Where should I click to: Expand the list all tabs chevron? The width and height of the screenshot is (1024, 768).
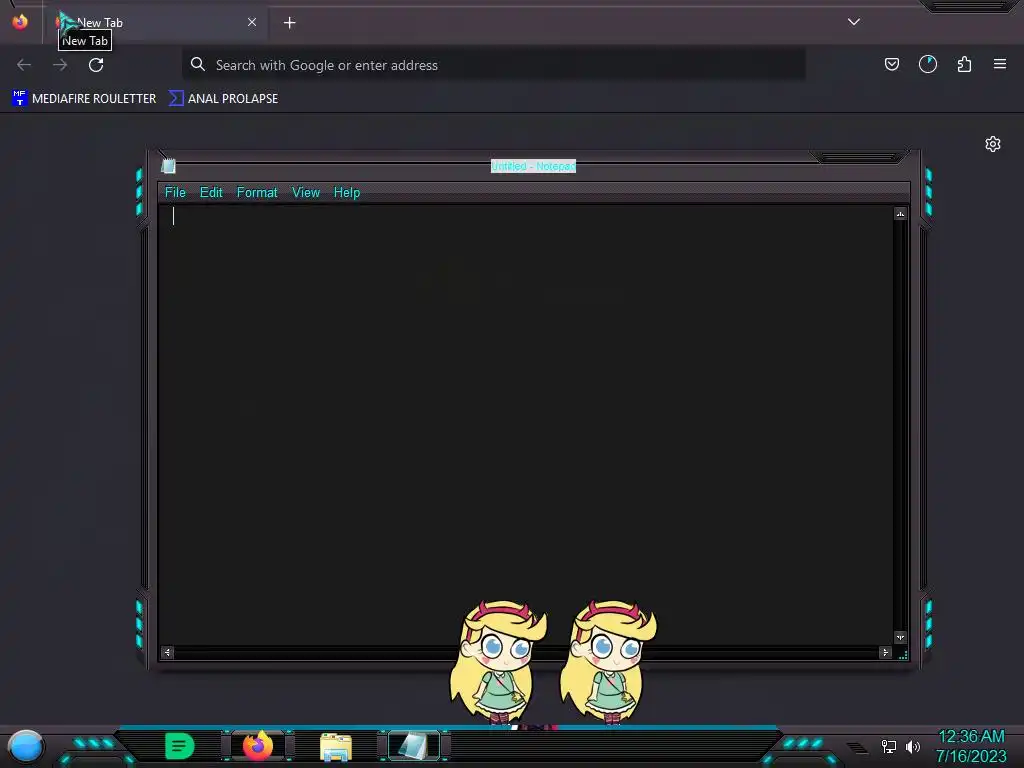point(854,22)
